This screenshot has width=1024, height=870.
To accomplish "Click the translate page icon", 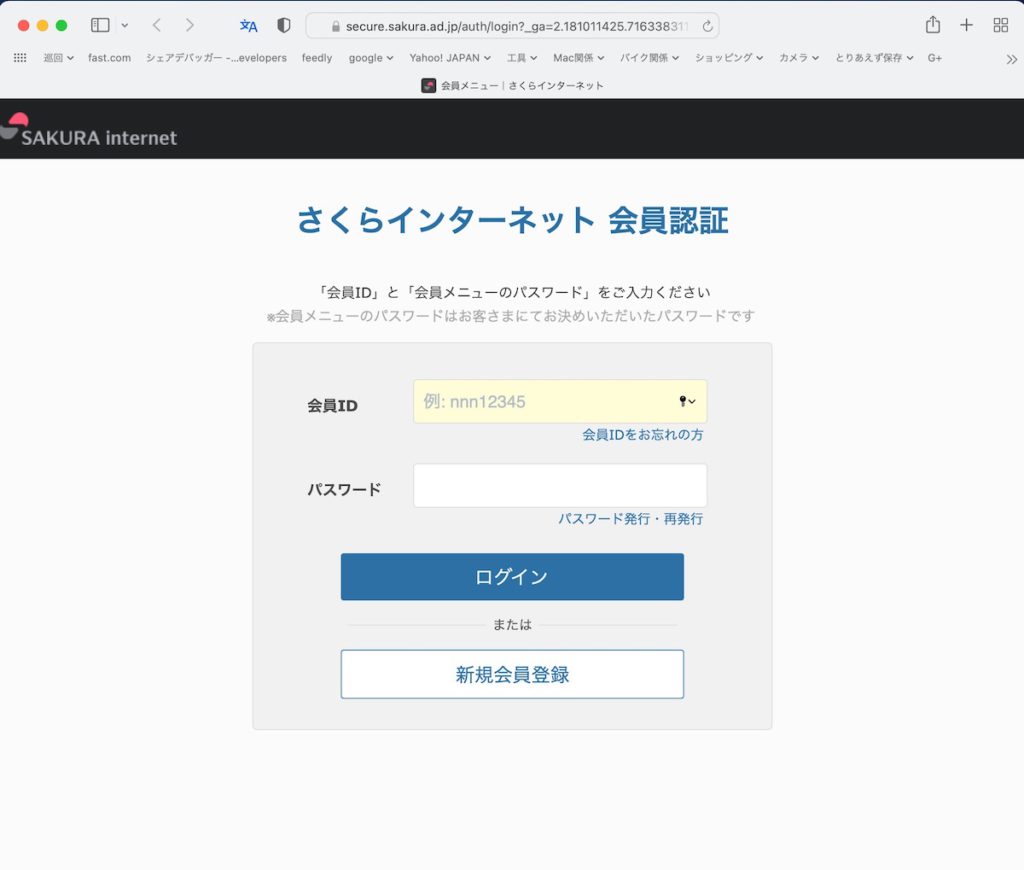I will tap(249, 26).
